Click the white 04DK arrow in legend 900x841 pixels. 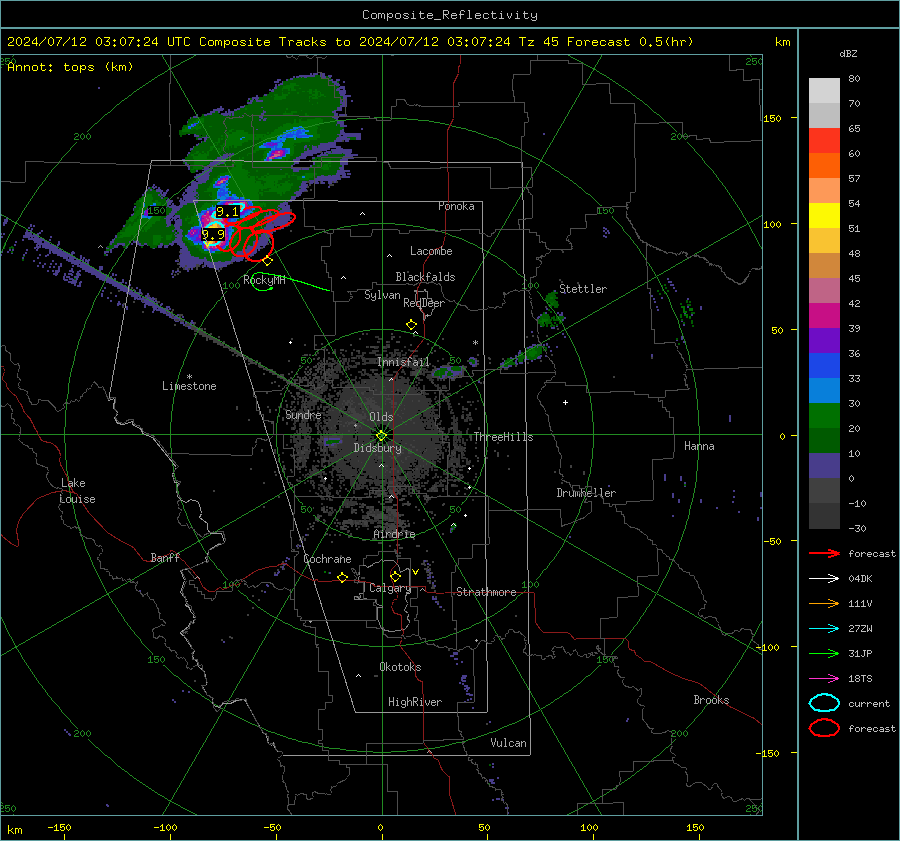[824, 579]
